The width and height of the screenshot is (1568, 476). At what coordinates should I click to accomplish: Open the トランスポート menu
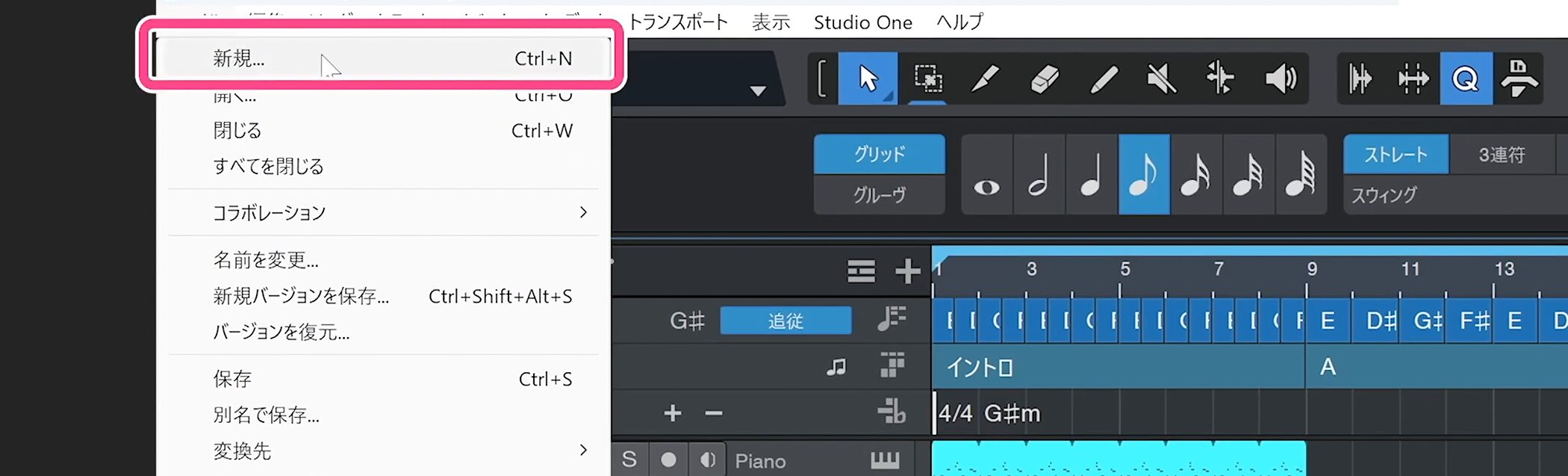point(677,22)
